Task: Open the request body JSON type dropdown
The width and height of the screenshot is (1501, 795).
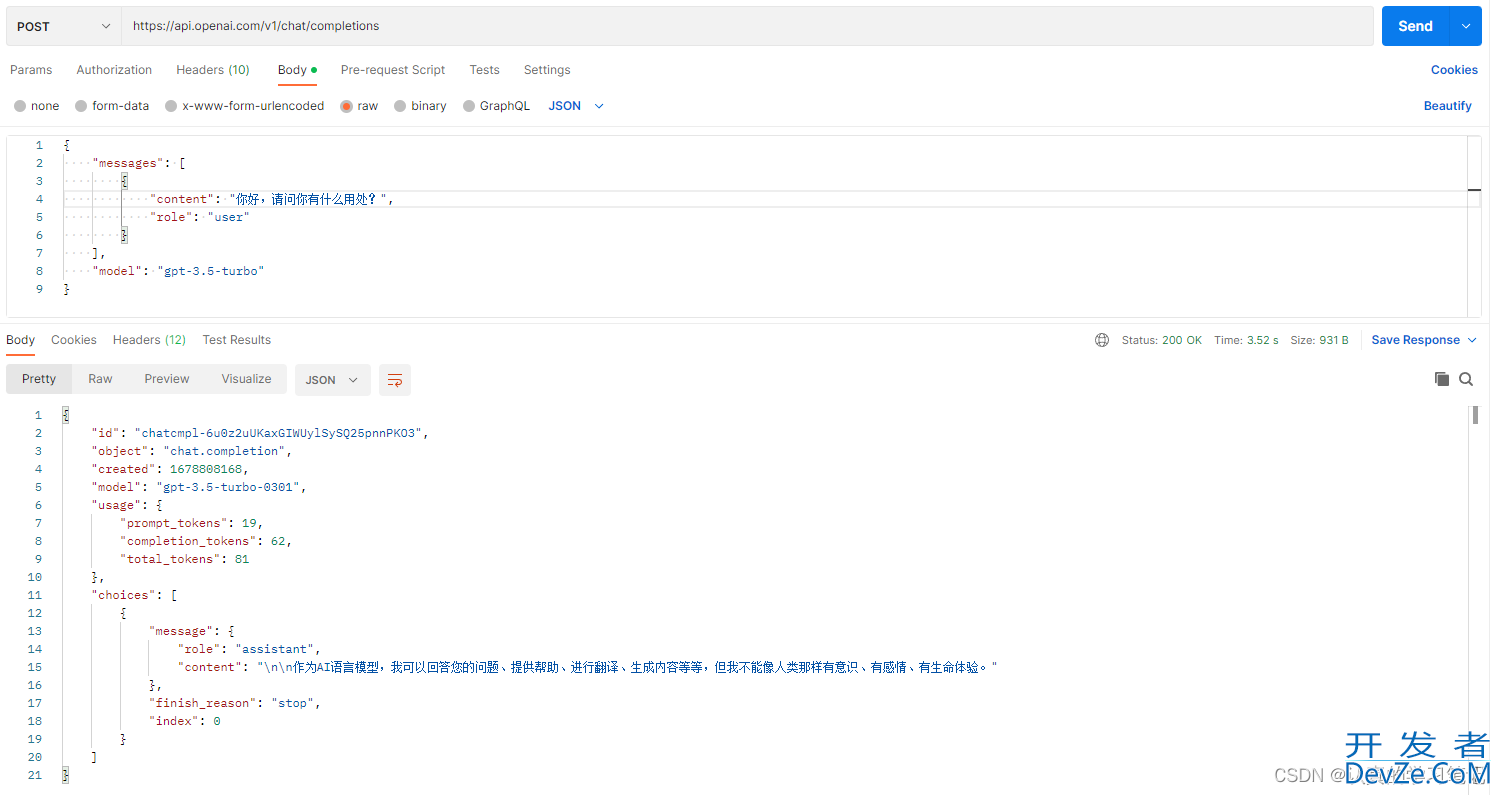Action: (576, 106)
